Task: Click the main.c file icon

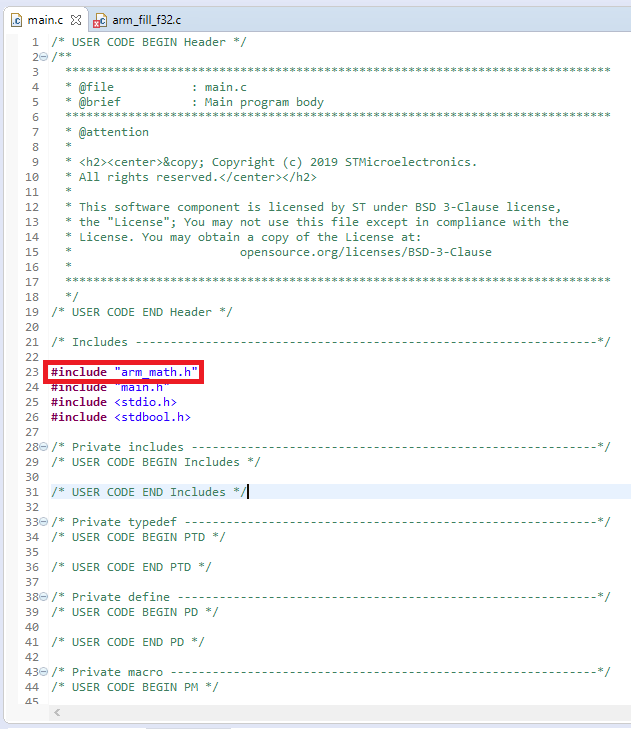Action: [17, 20]
